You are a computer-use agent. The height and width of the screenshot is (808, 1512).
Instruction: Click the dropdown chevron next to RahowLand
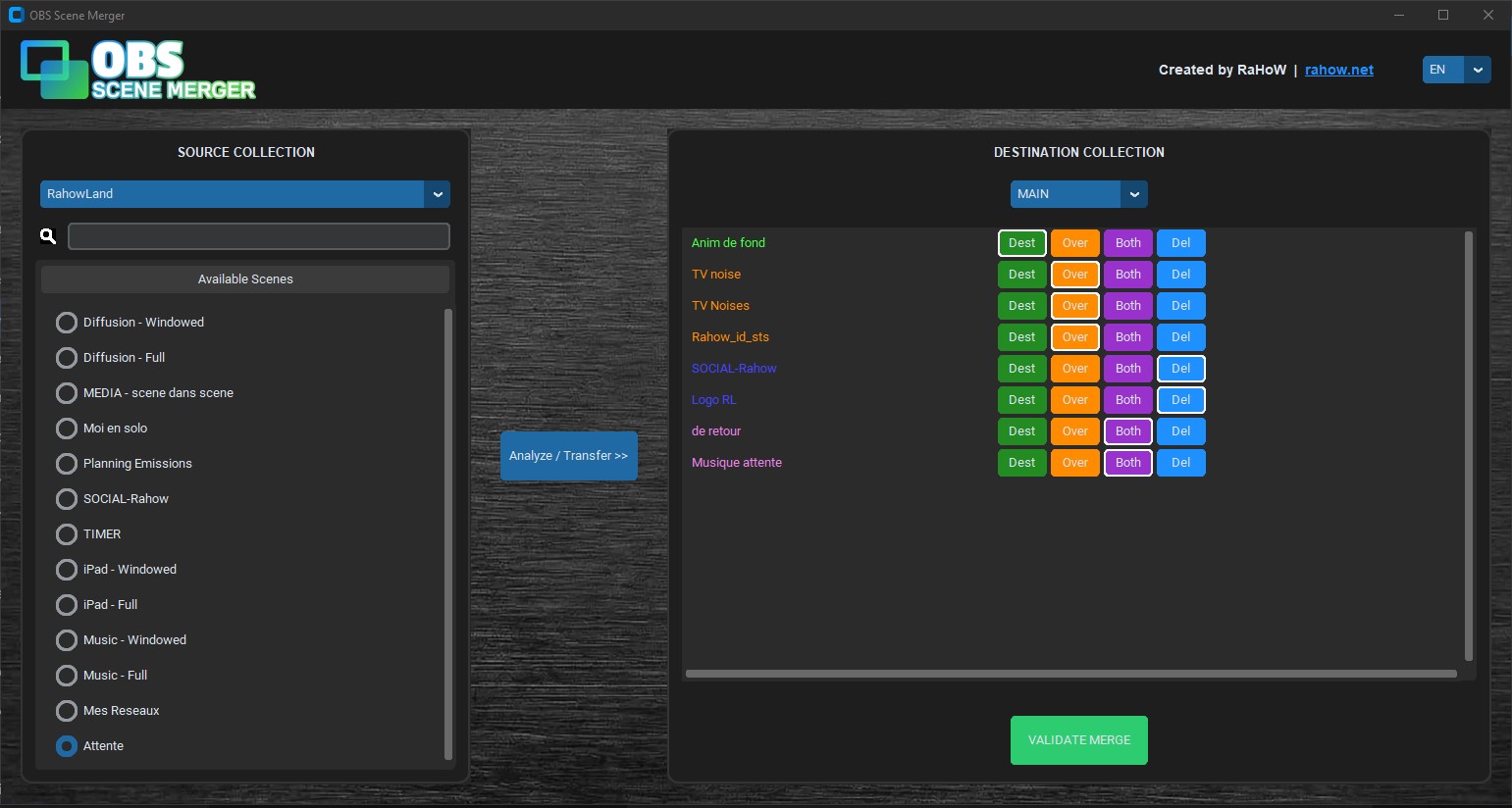coord(438,194)
